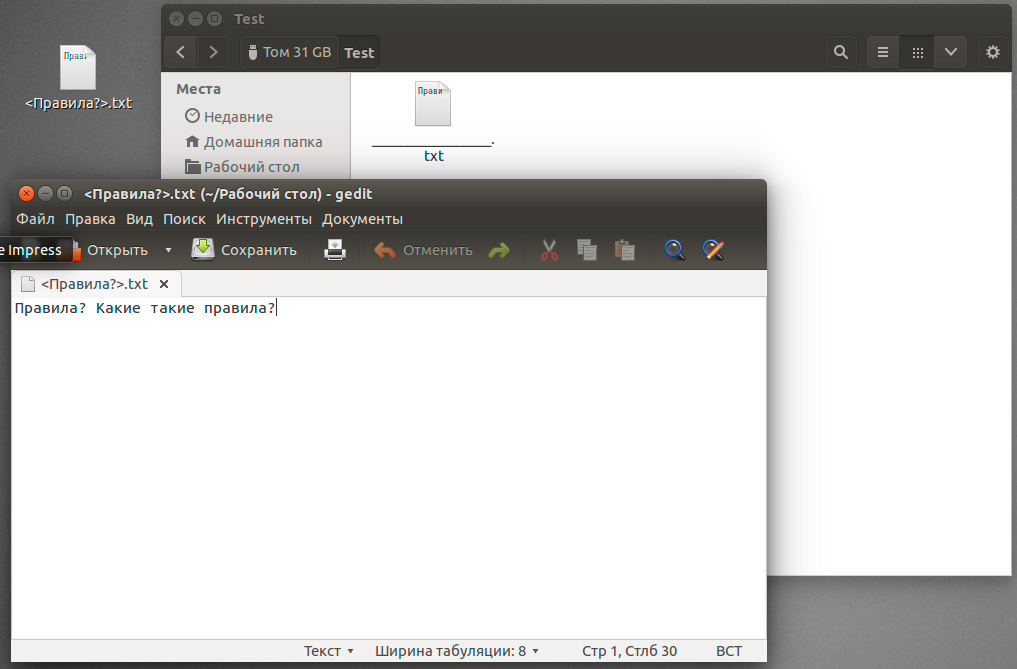The image size is (1017, 669).
Task: Click the Save disk icon in gedit
Action: tap(203, 249)
